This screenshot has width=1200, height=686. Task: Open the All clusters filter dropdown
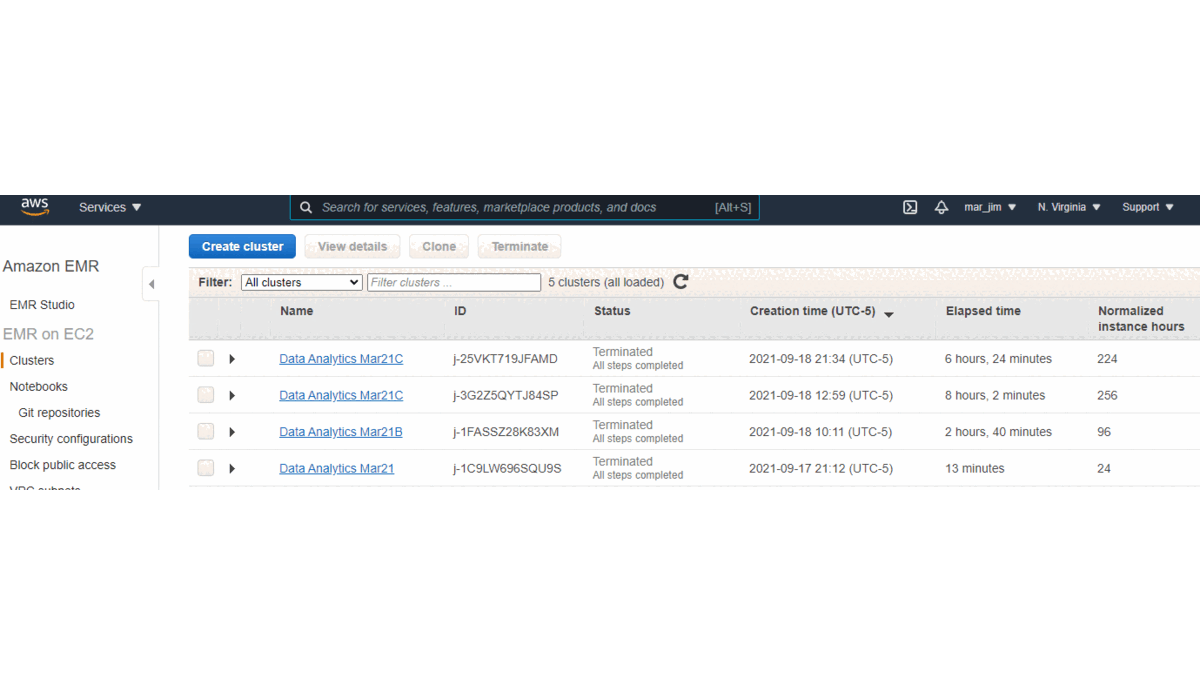point(302,282)
